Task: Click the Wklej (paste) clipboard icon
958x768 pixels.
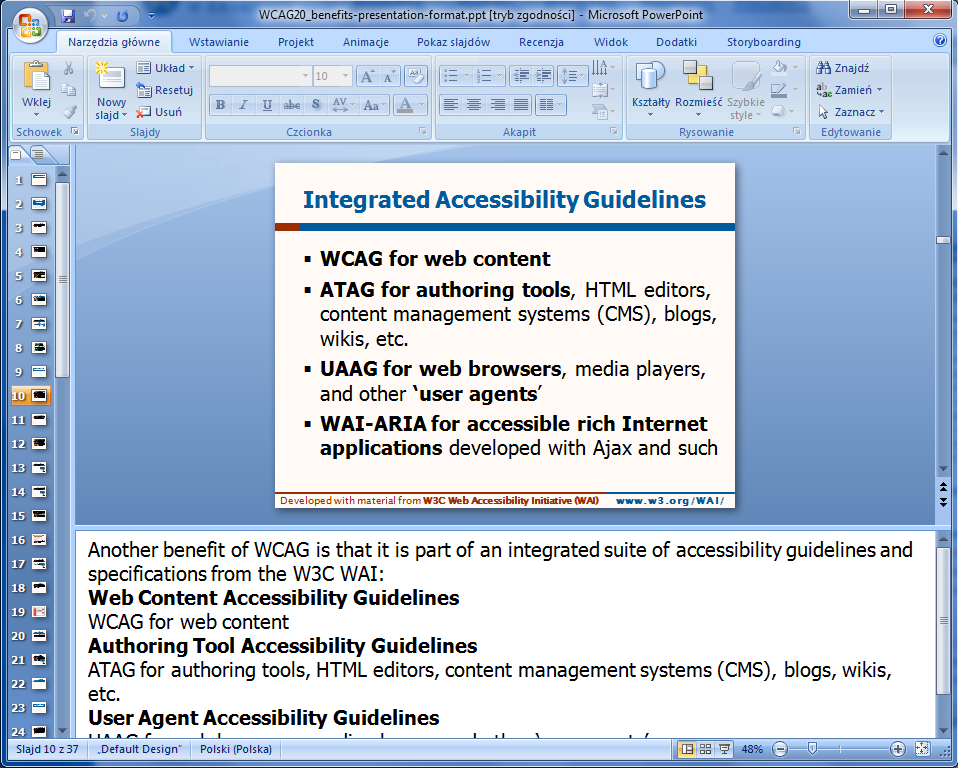Action: click(x=36, y=78)
